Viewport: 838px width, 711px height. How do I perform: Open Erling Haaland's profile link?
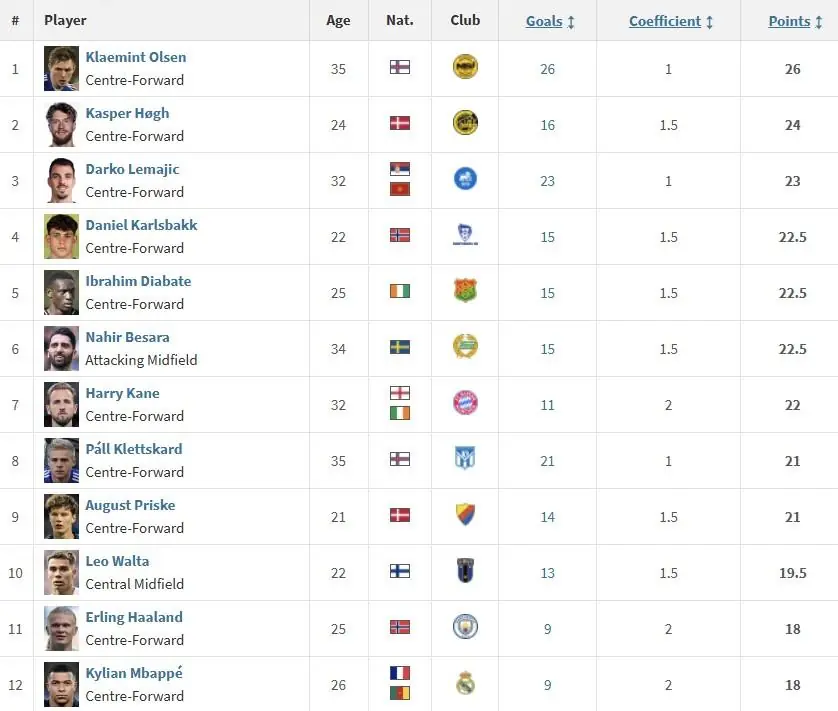pos(134,617)
